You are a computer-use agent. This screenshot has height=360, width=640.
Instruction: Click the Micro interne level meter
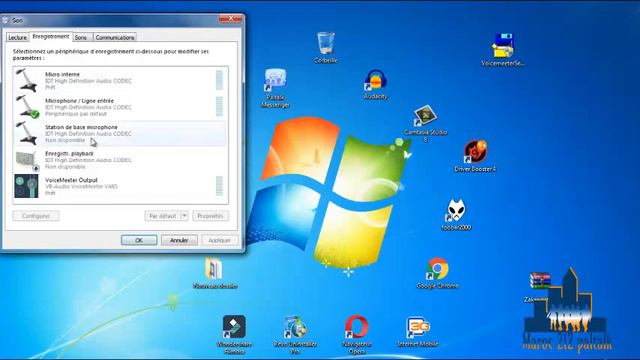(219, 80)
